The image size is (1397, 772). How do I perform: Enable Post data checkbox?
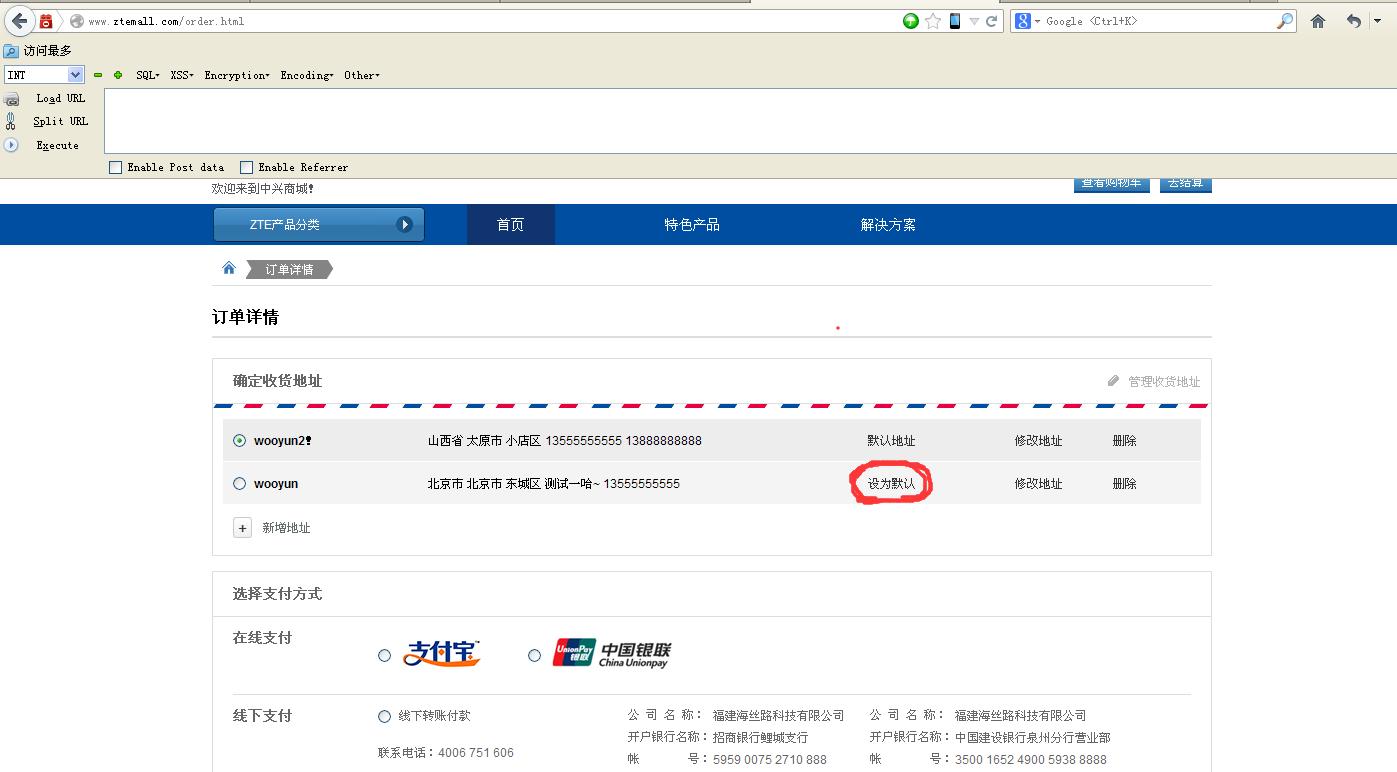[116, 167]
